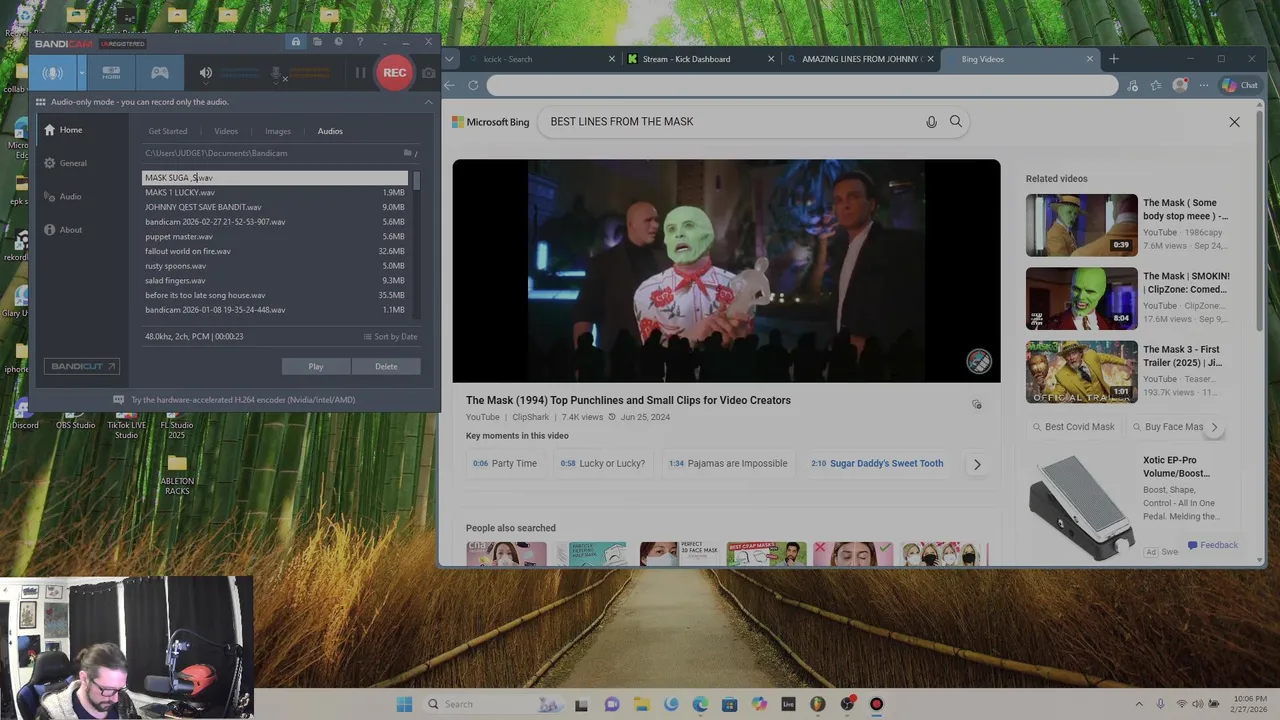This screenshot has width=1280, height=720.
Task: Open Bandicam help question mark icon
Action: pyautogui.click(x=360, y=42)
